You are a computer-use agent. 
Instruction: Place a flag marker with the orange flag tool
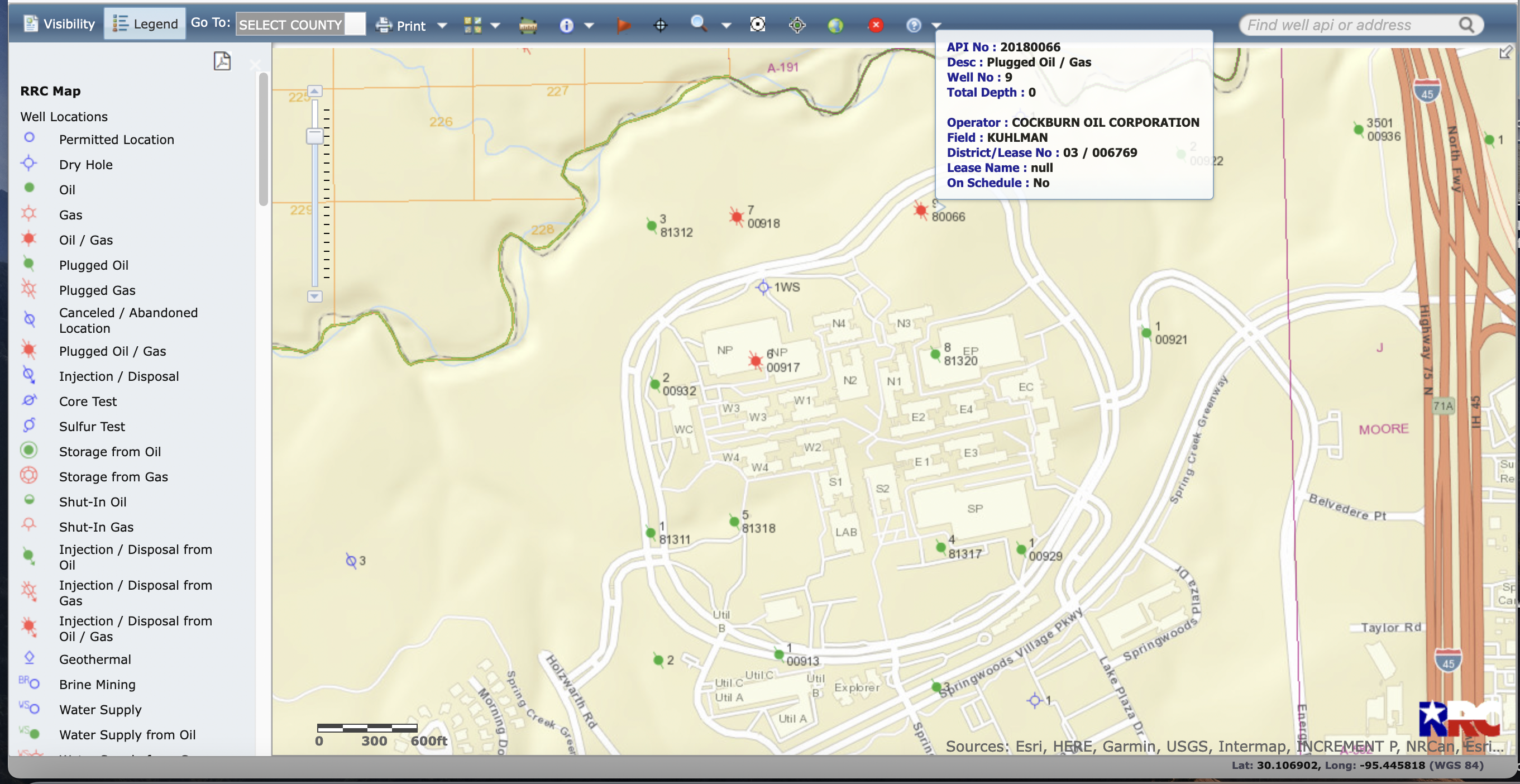(624, 25)
